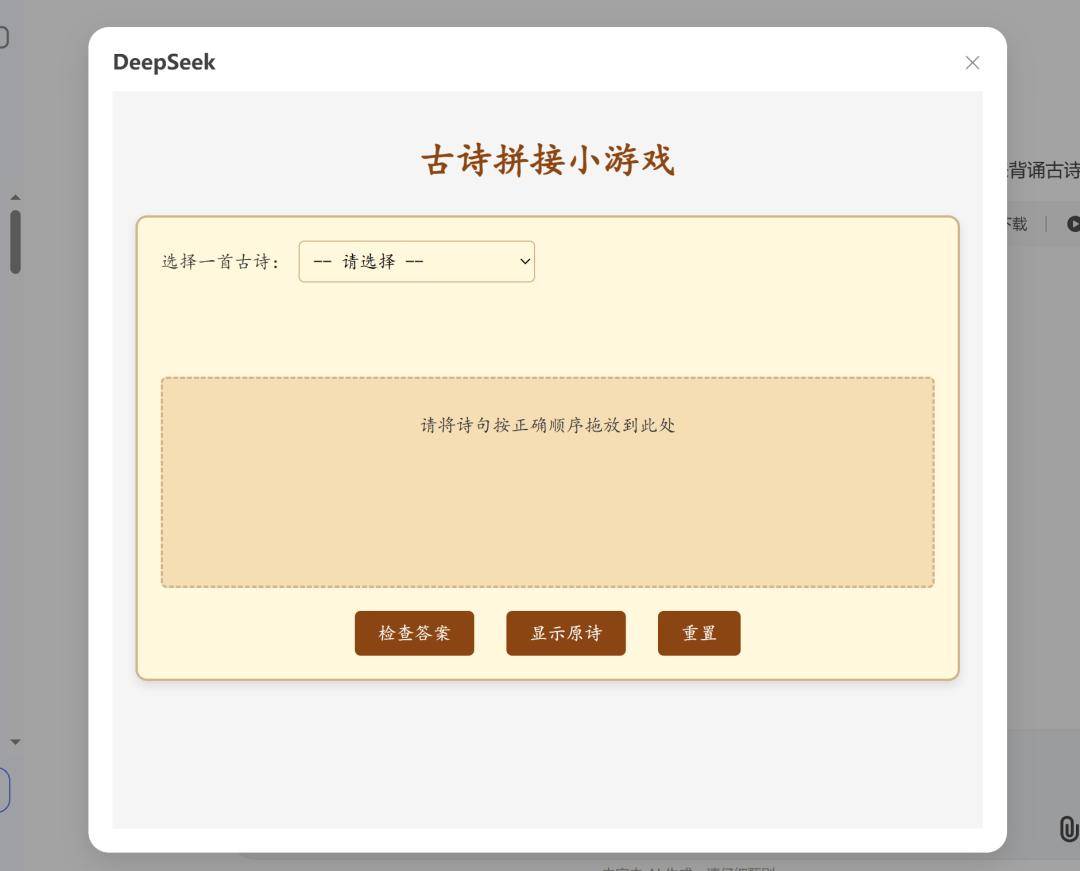Click the up arrow on the left edge
The image size is (1080, 871).
[15, 197]
